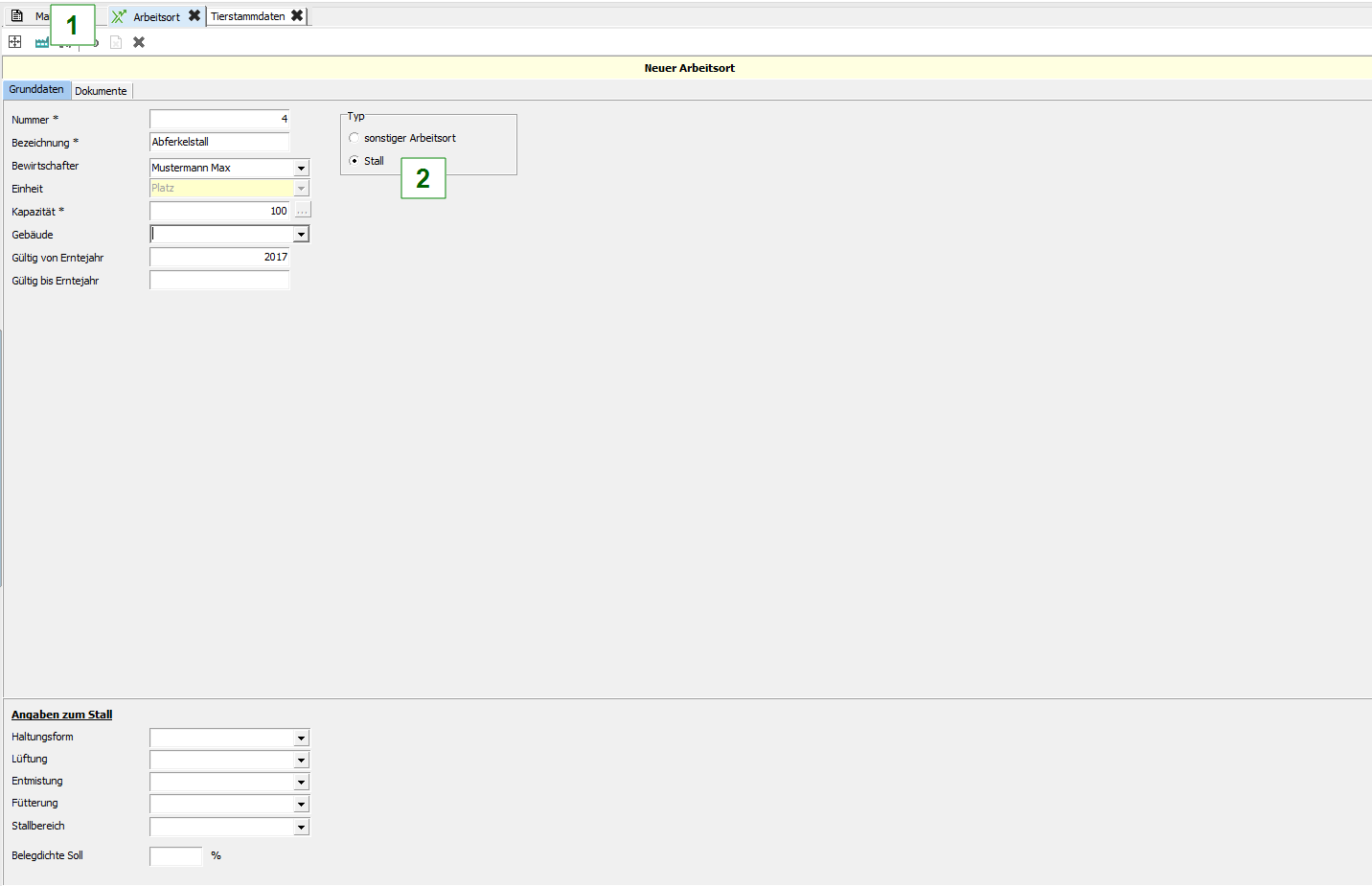Expand the Stallbereich dropdown
Viewport: 1372px width, 886px height.
click(x=301, y=827)
